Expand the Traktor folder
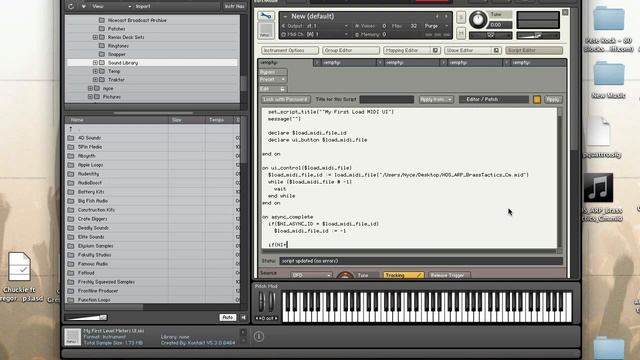This screenshot has height=360, width=640. (x=95, y=80)
